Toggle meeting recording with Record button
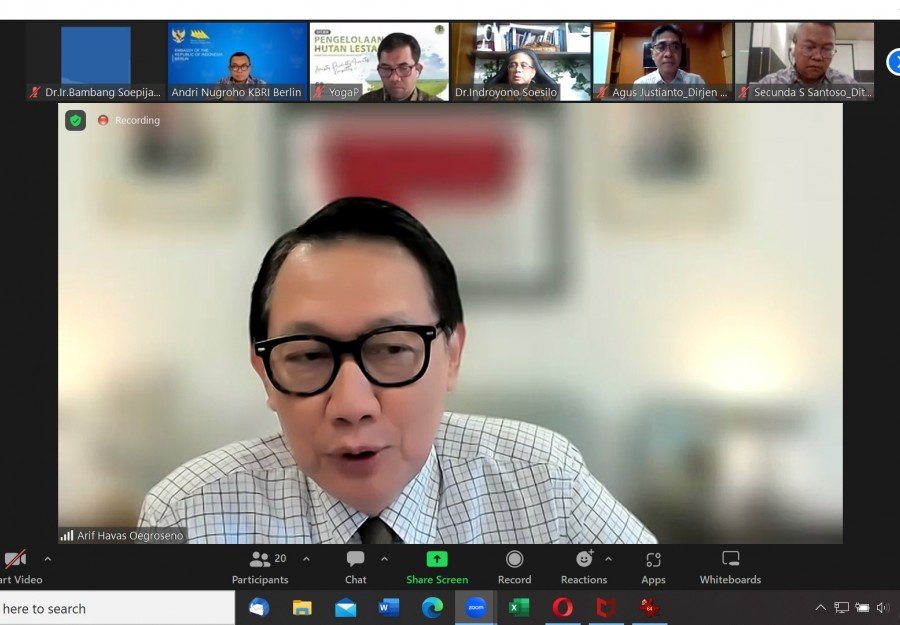The width and height of the screenshot is (900, 625). [514, 566]
